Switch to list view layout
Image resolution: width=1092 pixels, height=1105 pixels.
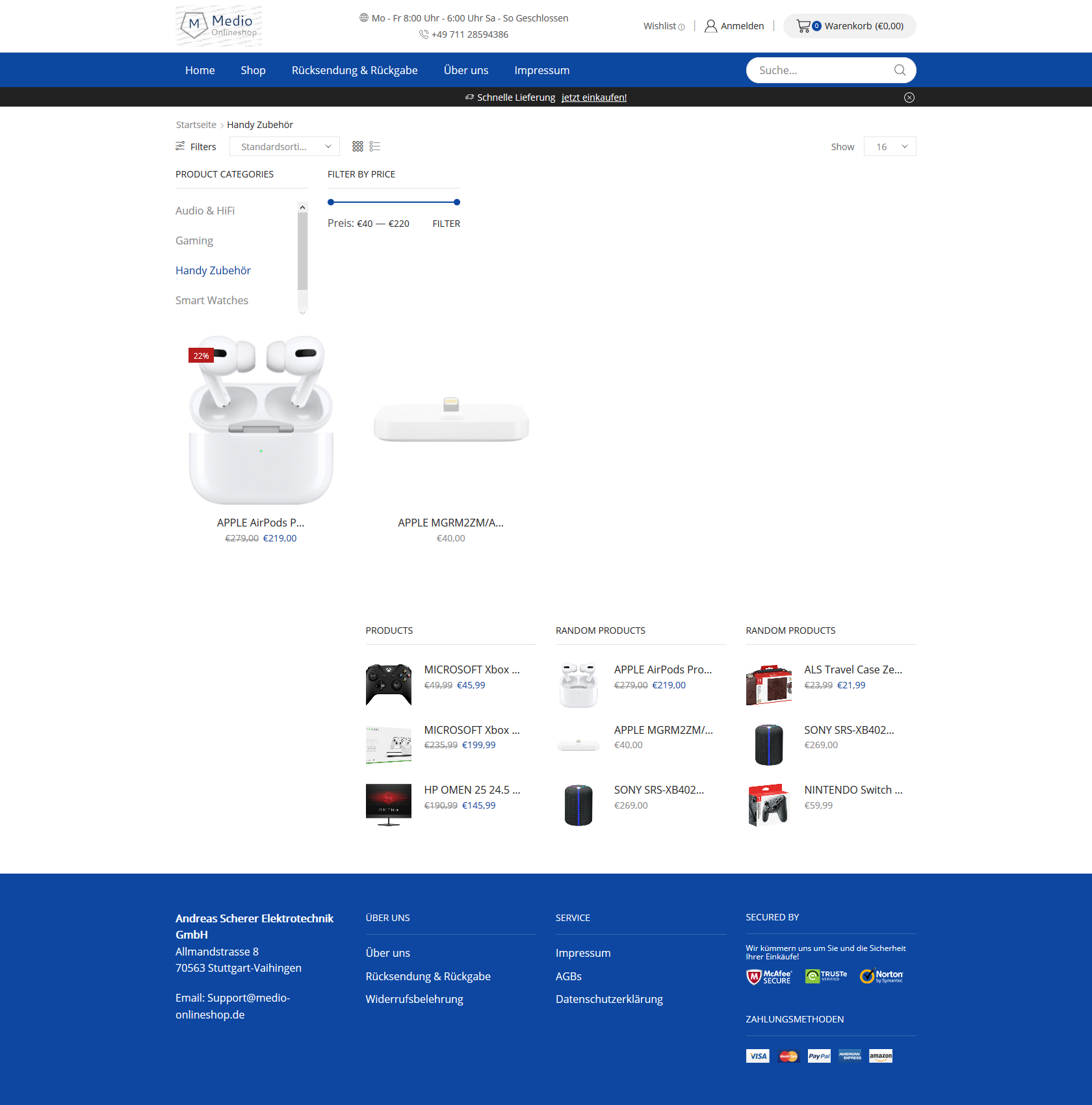(374, 147)
